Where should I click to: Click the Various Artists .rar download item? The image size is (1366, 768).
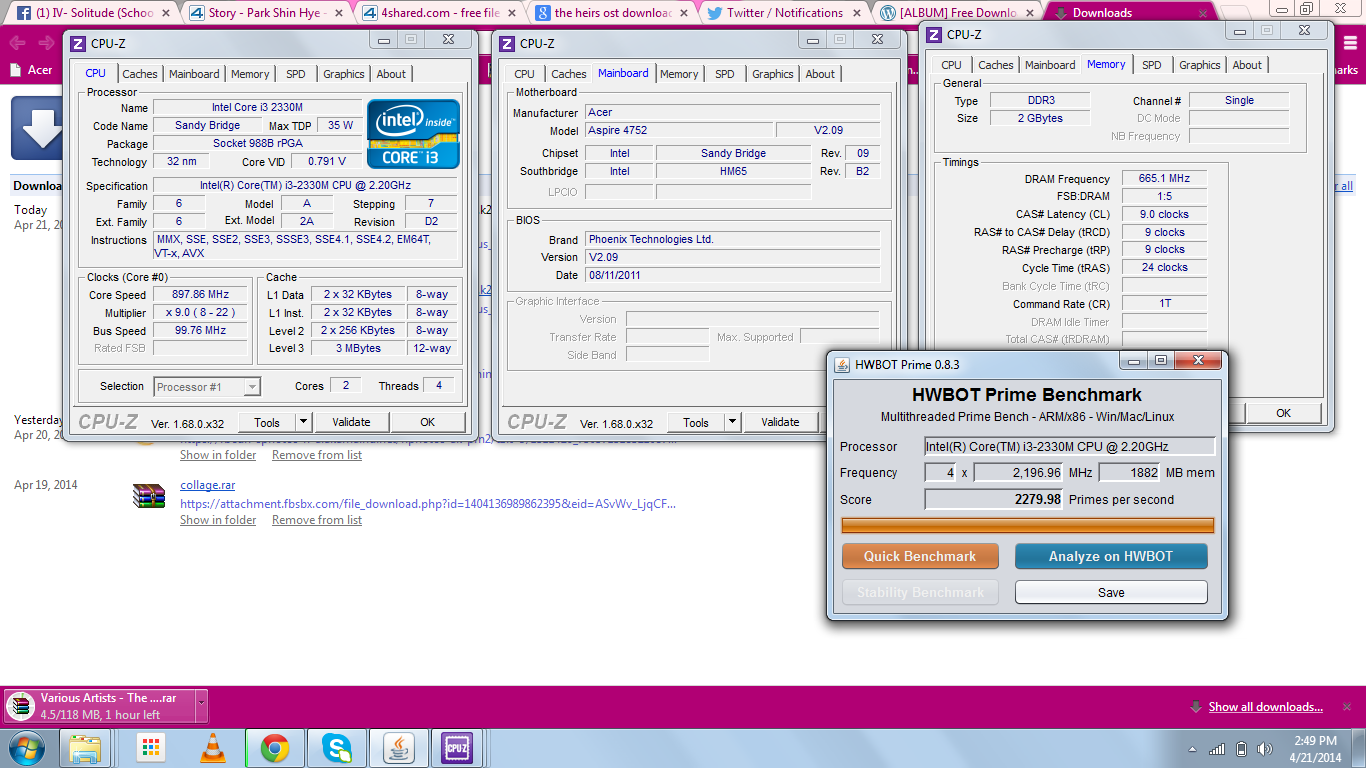(x=100, y=706)
